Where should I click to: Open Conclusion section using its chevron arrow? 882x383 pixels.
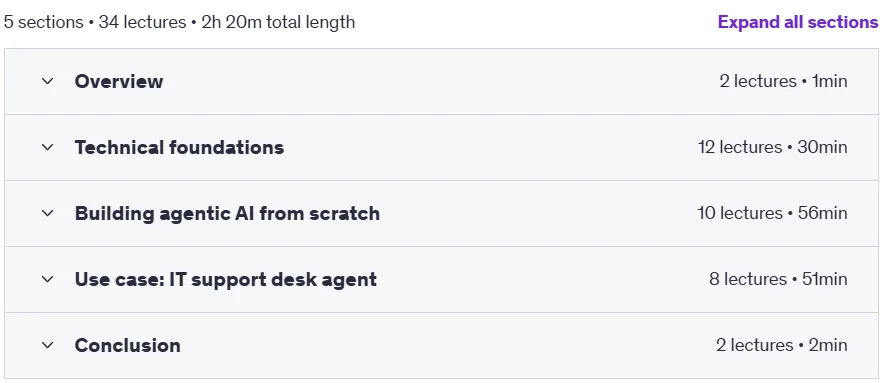pos(48,345)
